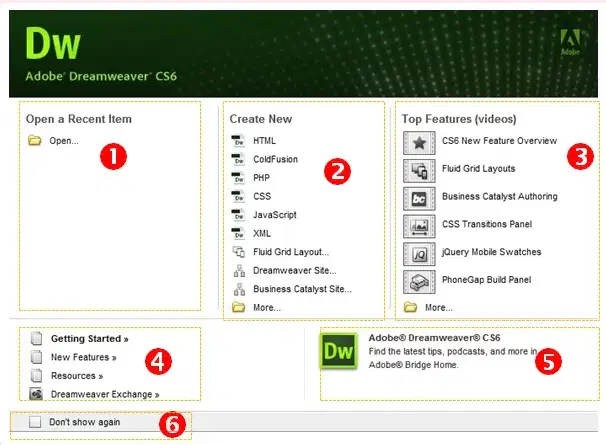The width and height of the screenshot is (606, 445).
Task: Click the Adobe logo in the banner
Action: click(x=570, y=42)
